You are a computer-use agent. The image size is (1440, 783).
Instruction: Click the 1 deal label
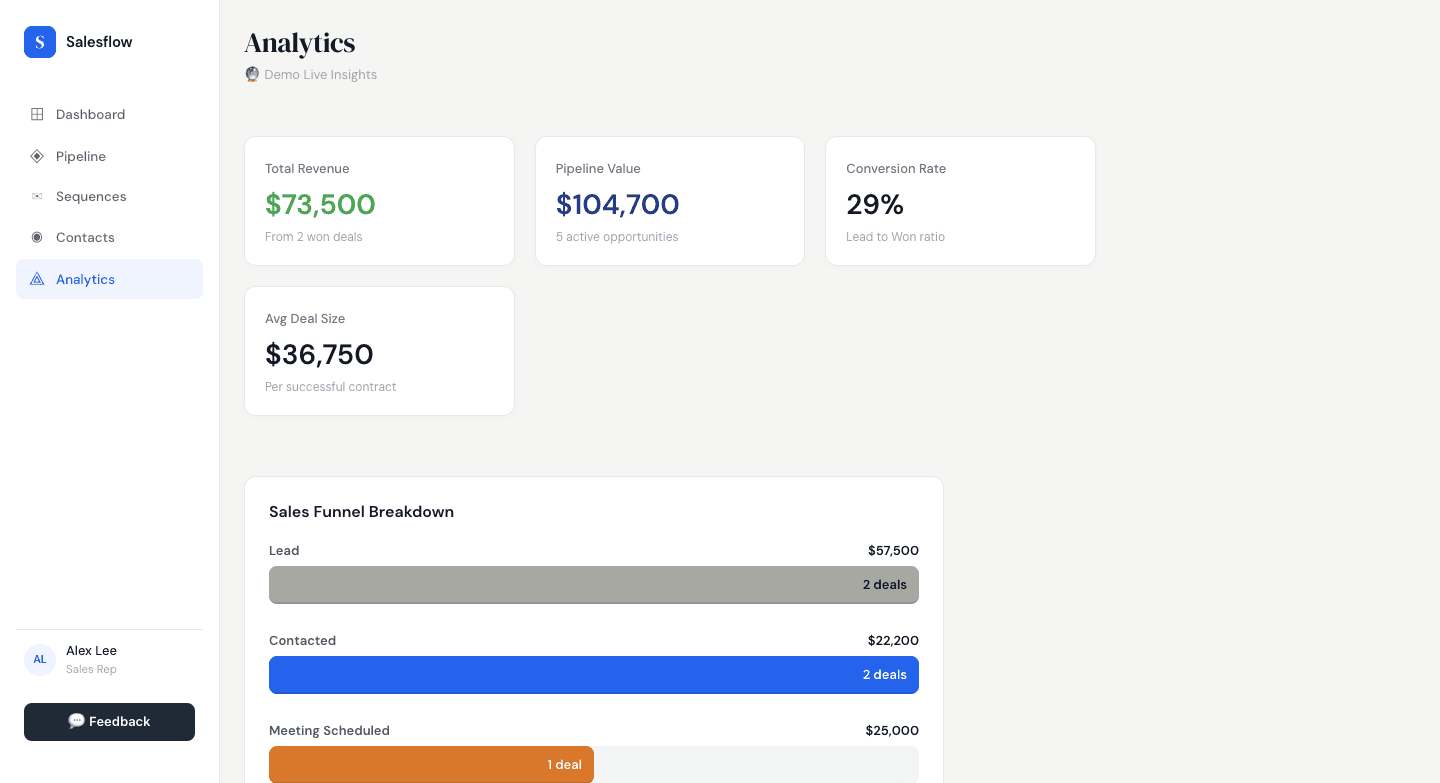(x=564, y=765)
